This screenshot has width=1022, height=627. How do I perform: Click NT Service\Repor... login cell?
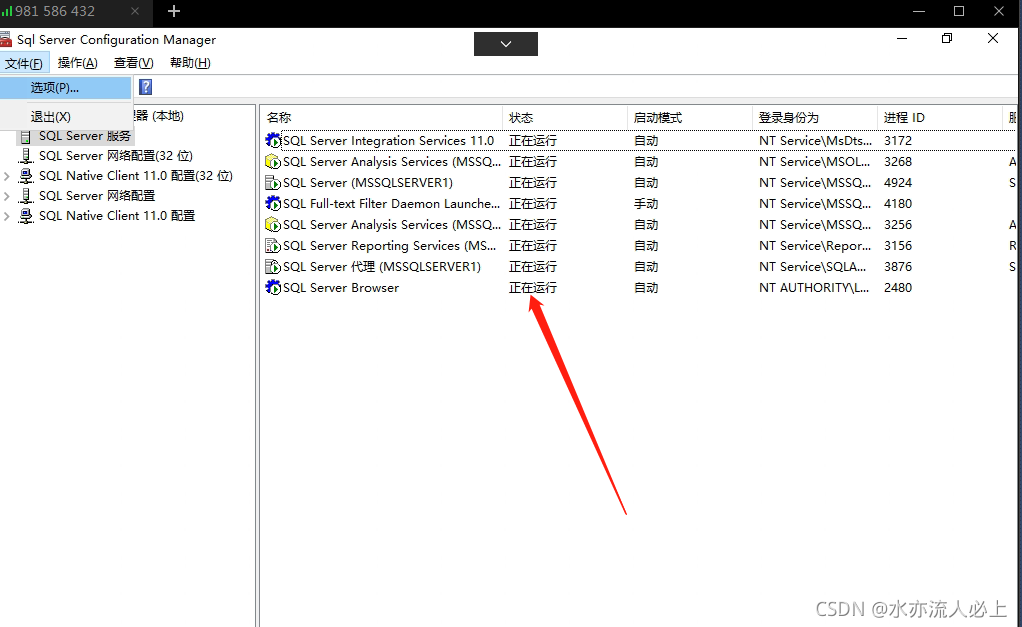click(815, 246)
